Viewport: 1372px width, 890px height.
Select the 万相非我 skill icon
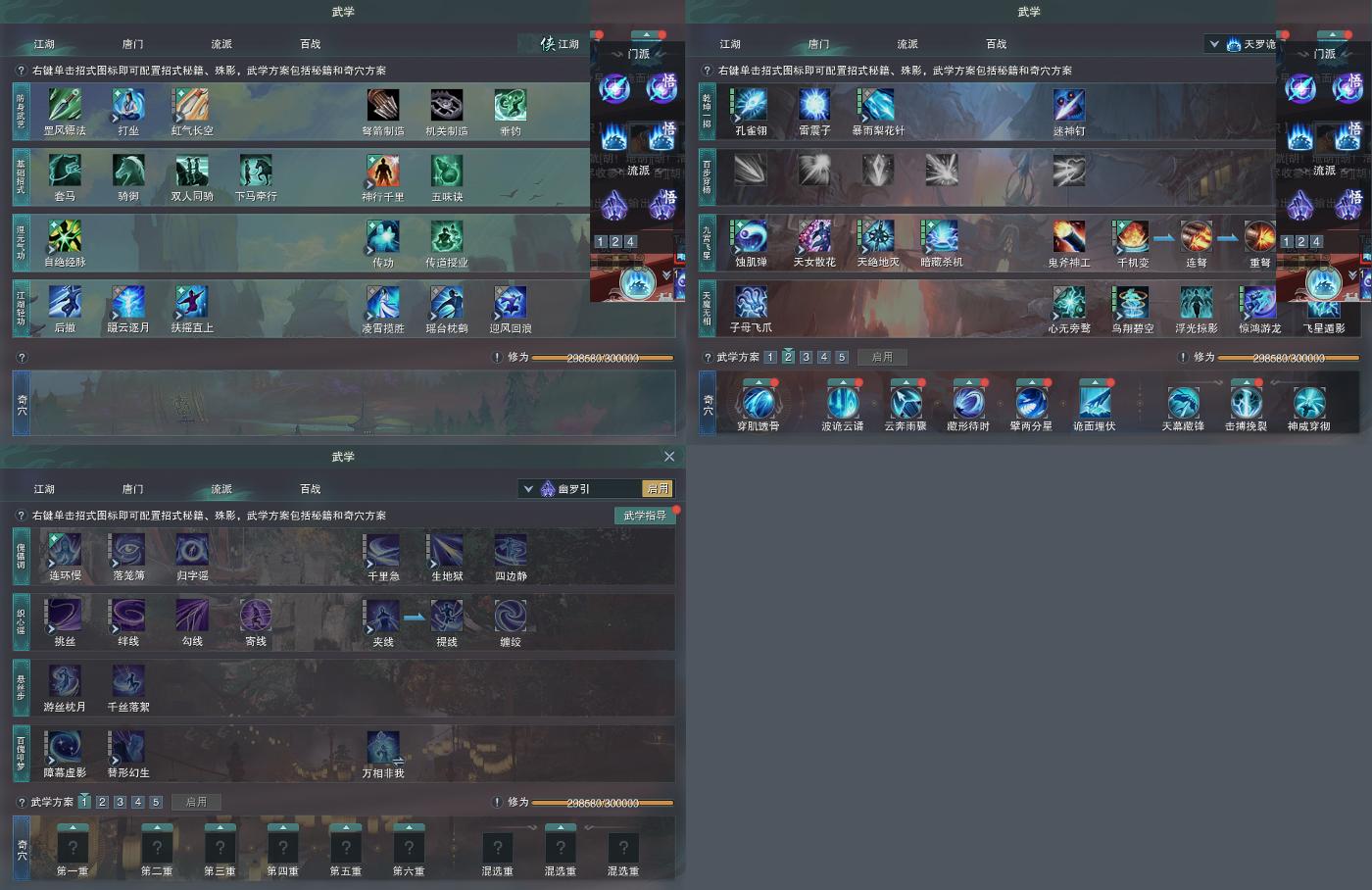pos(383,747)
